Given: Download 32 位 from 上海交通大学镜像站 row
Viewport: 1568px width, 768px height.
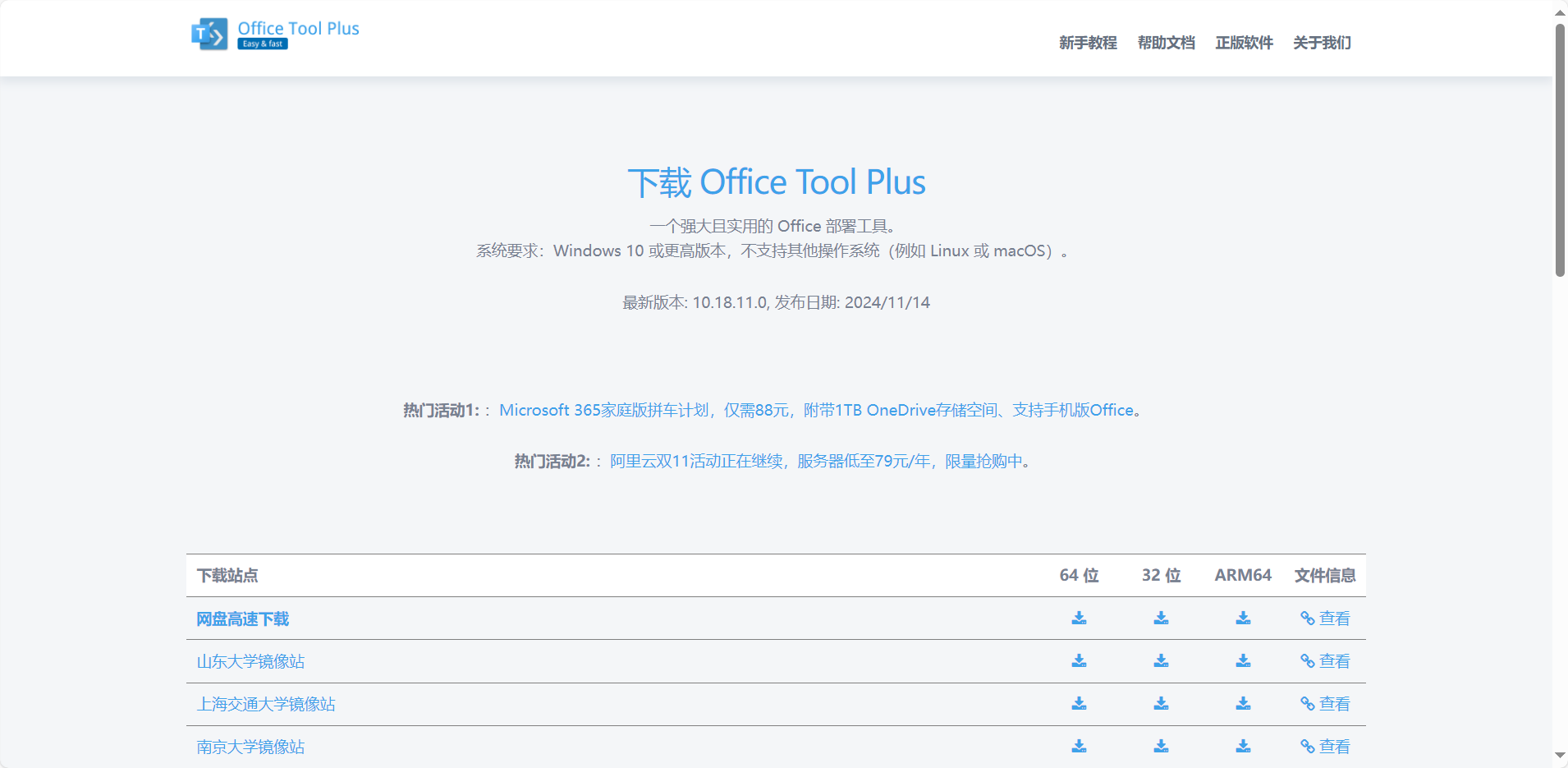Looking at the screenshot, I should pos(1161,703).
